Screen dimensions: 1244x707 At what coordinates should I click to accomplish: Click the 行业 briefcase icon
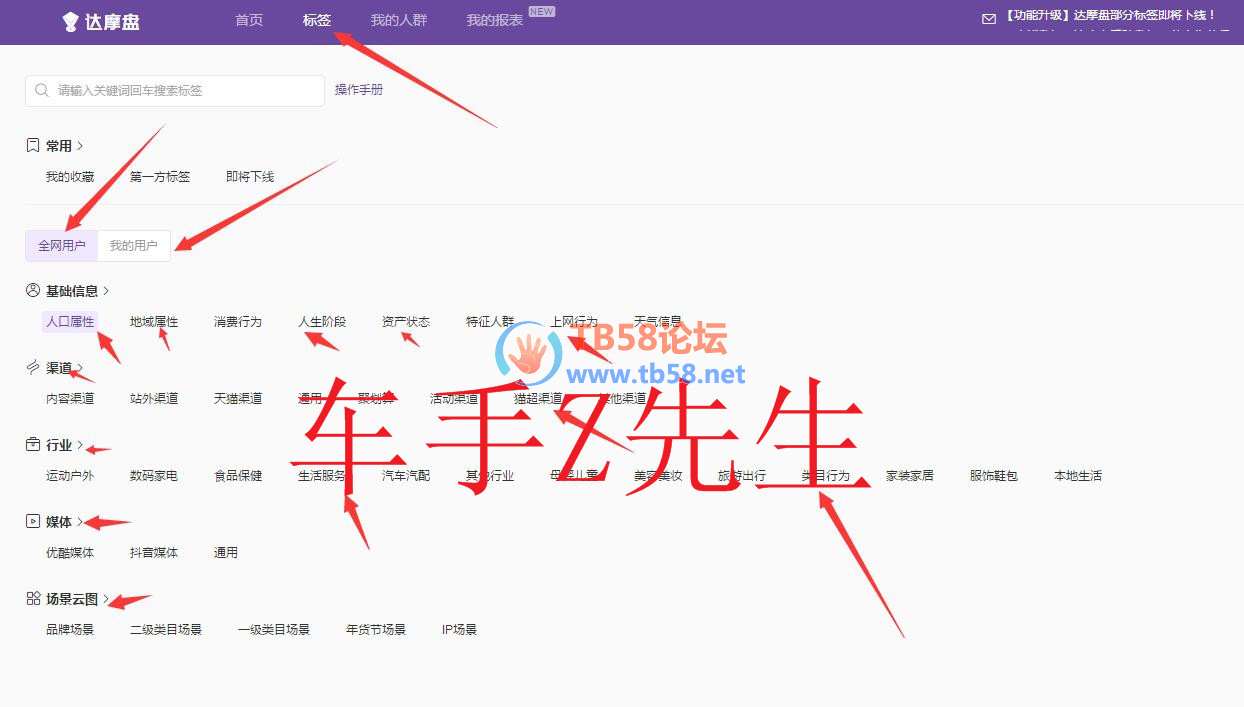33,445
